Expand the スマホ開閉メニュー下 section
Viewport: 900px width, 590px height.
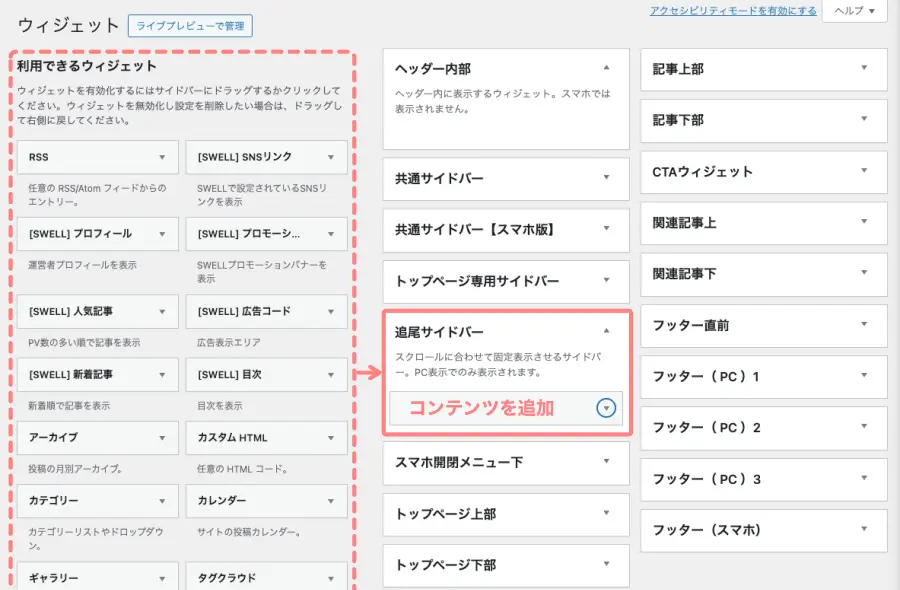coord(607,463)
